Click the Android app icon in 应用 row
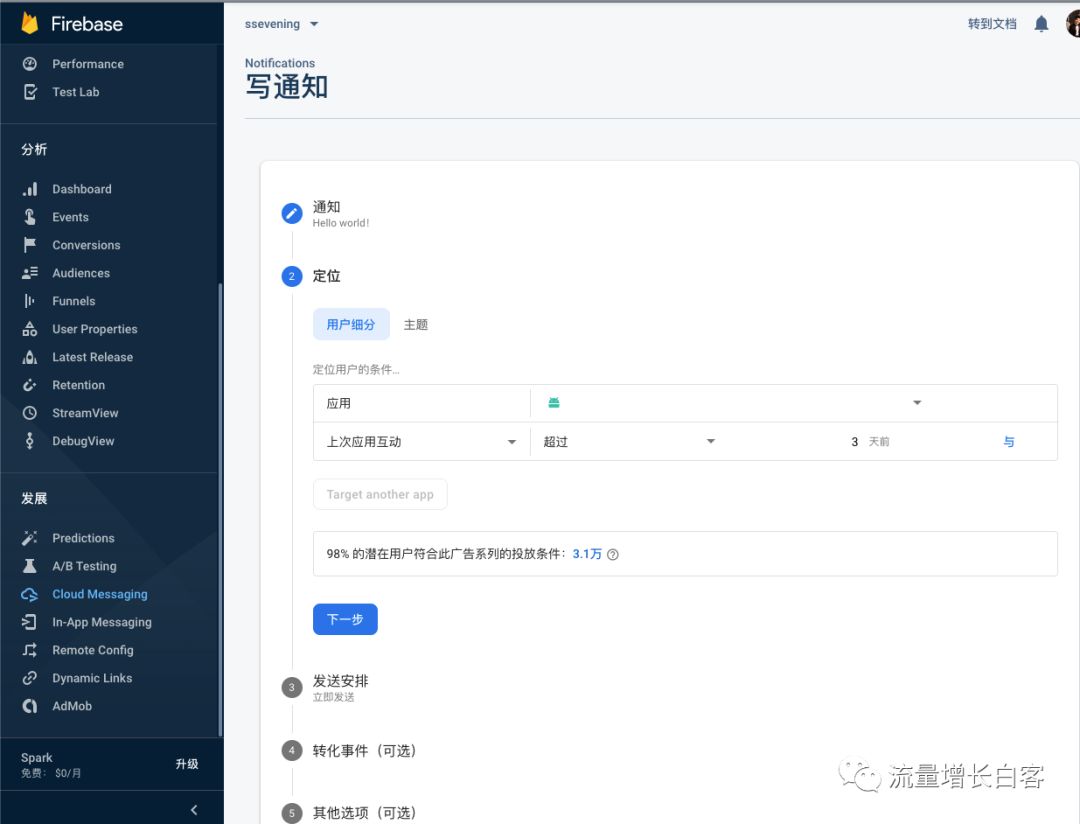Image resolution: width=1080 pixels, height=824 pixels. point(553,403)
